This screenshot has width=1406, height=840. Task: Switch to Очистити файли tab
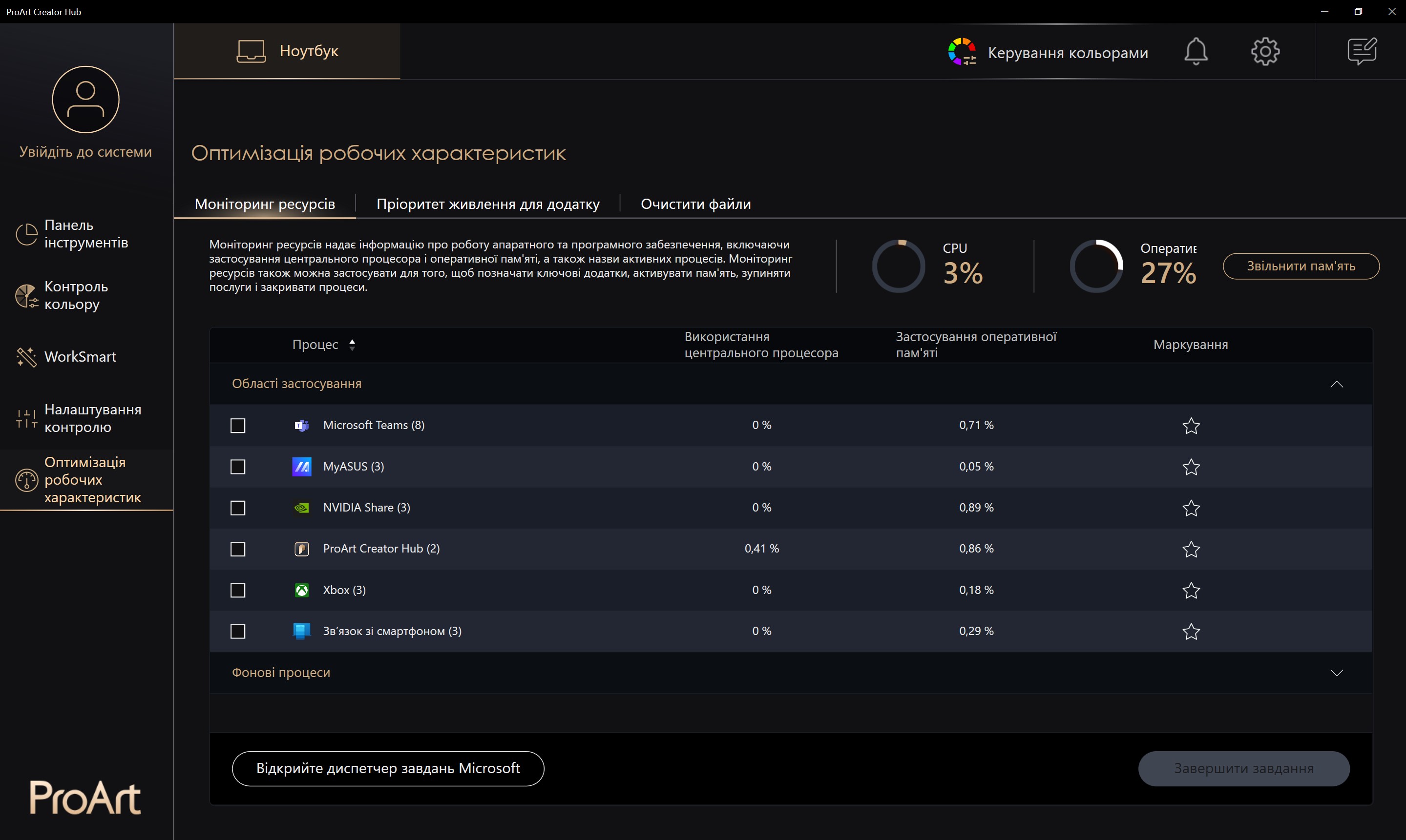tap(695, 204)
